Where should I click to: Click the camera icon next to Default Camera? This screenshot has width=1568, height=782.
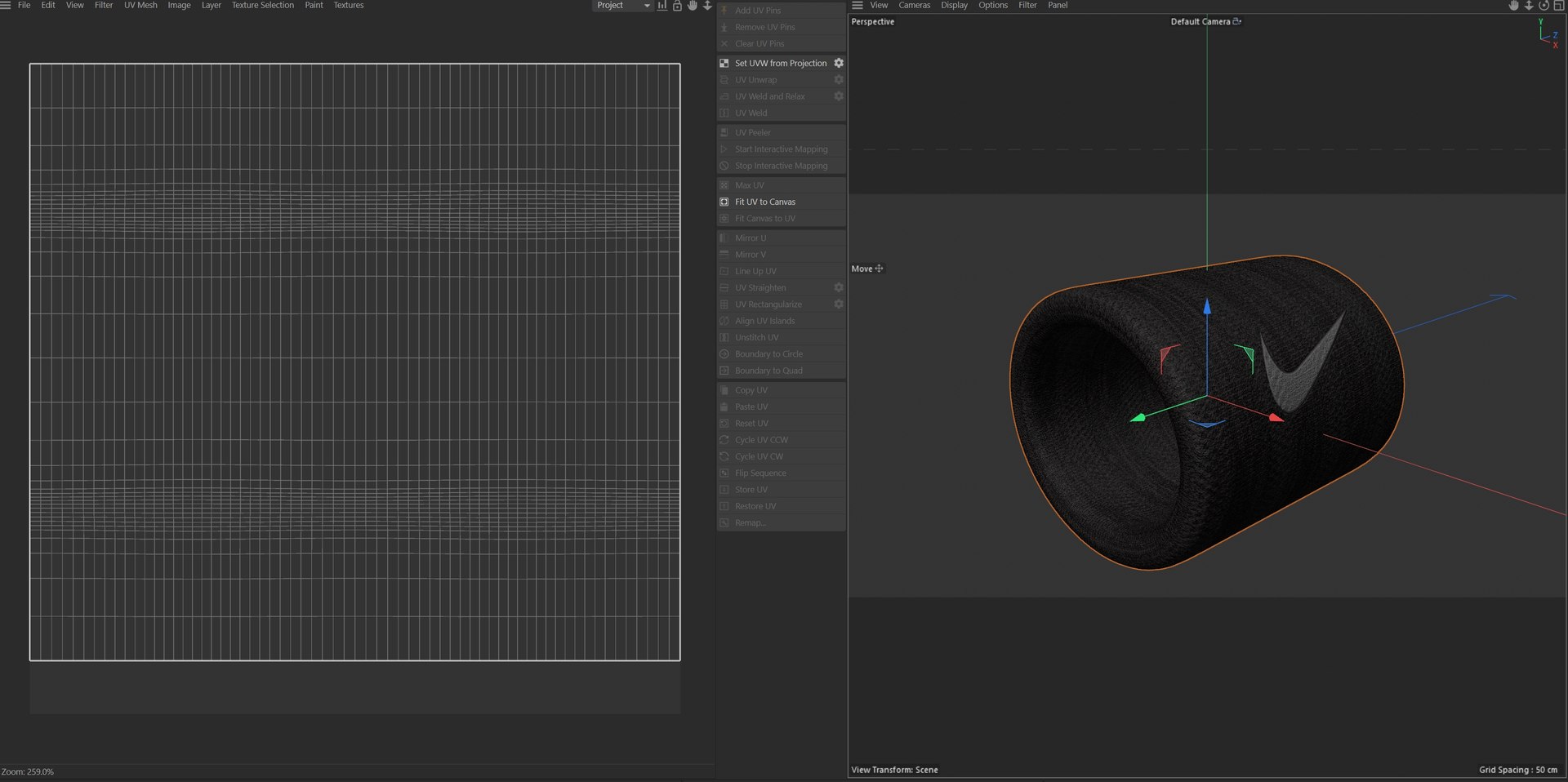coord(1237,21)
